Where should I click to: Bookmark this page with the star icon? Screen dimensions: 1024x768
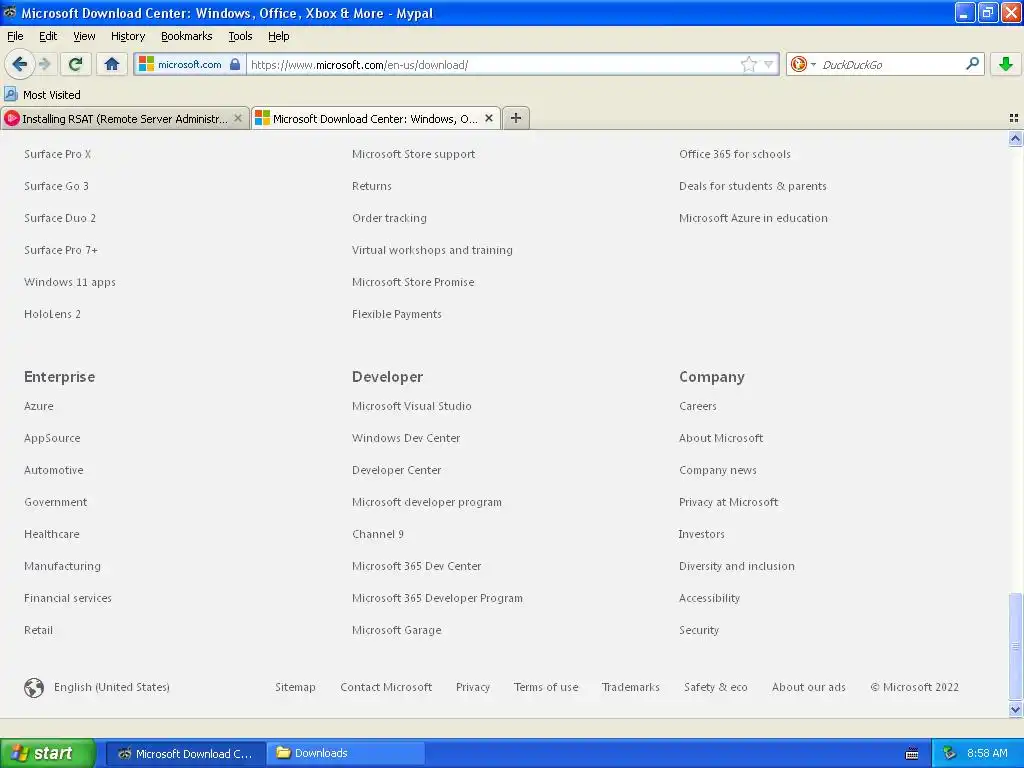(748, 64)
